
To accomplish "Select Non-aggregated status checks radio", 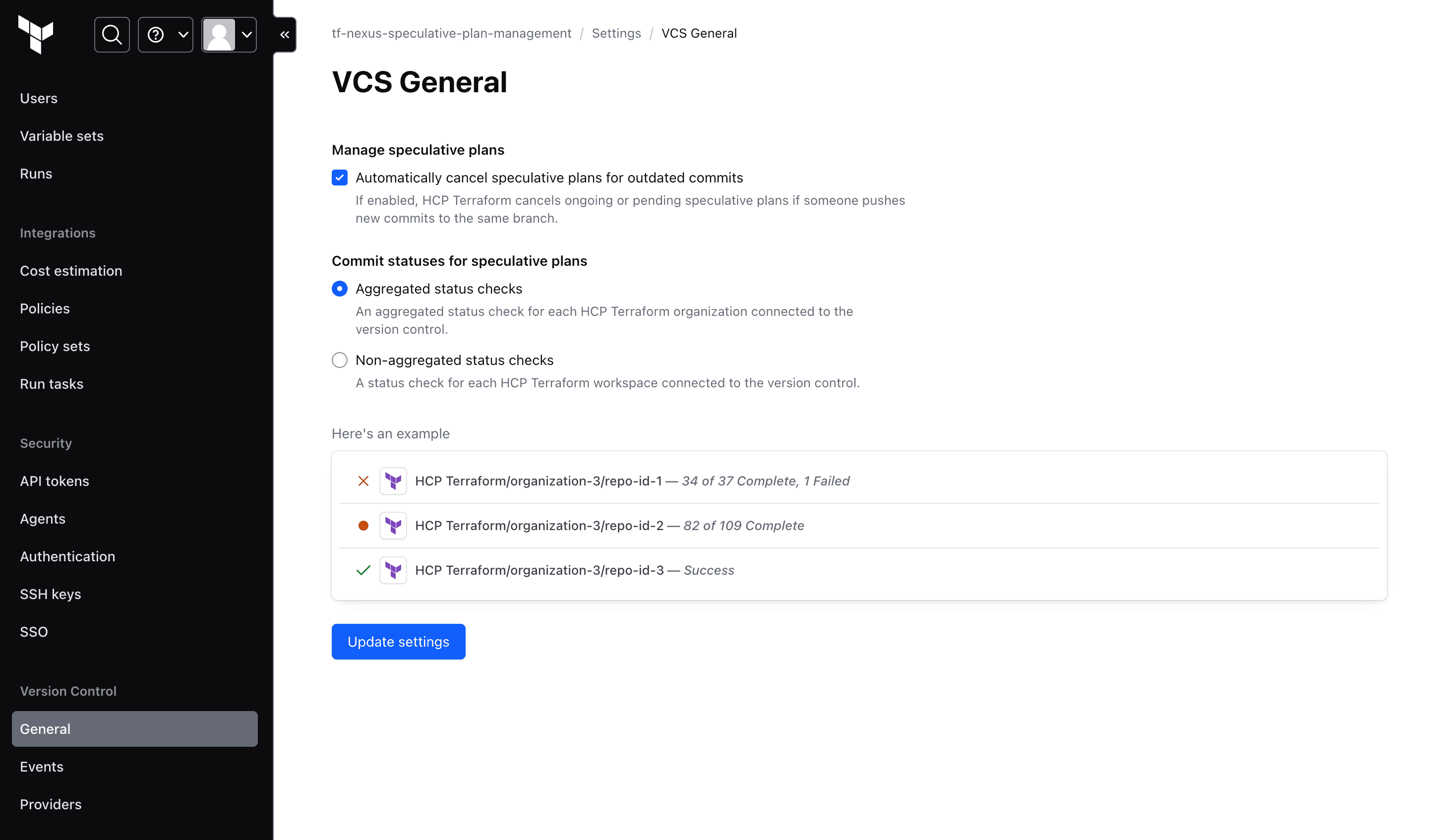I will pyautogui.click(x=340, y=360).
